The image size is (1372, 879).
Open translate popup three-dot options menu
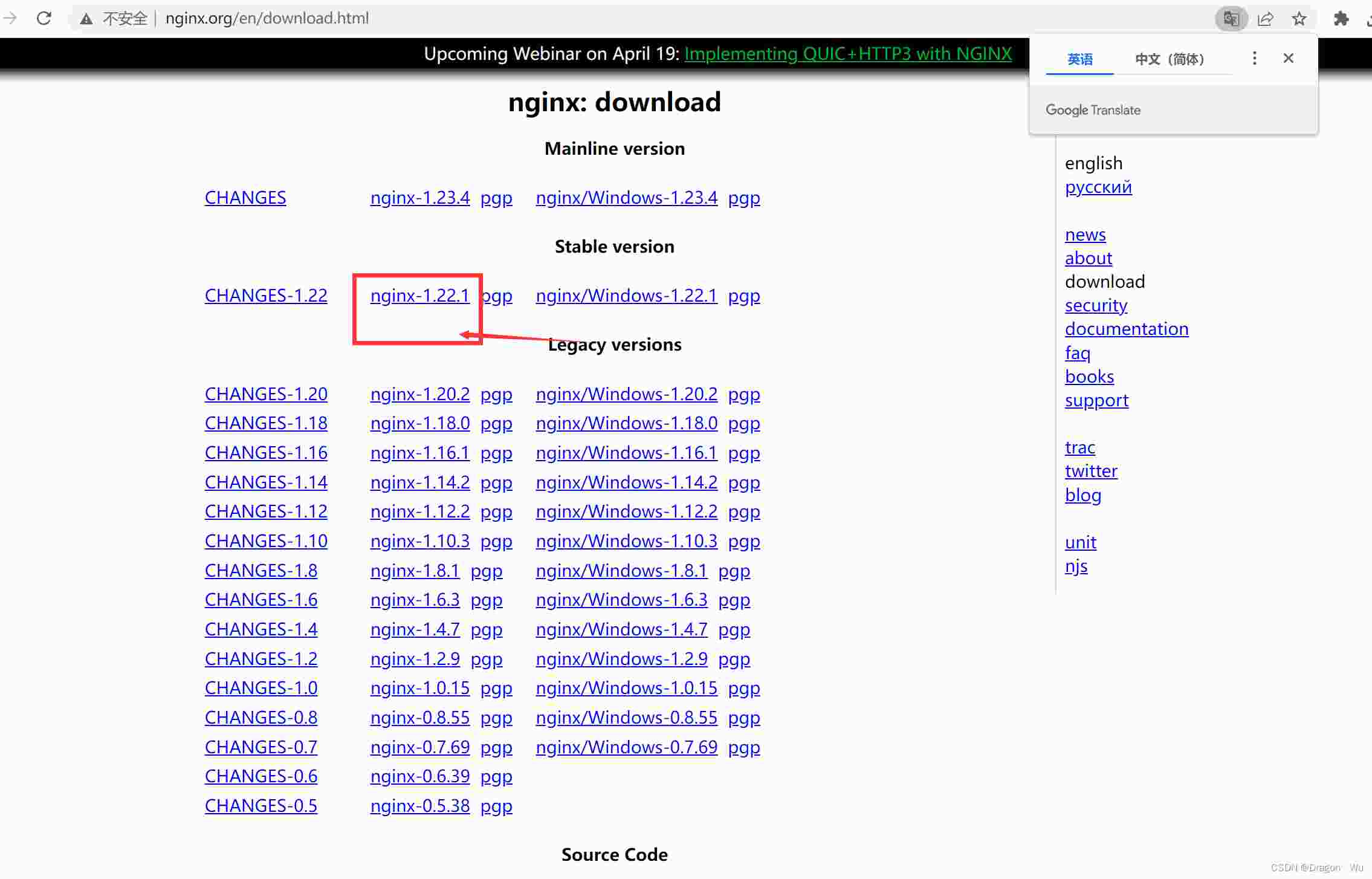1254,58
